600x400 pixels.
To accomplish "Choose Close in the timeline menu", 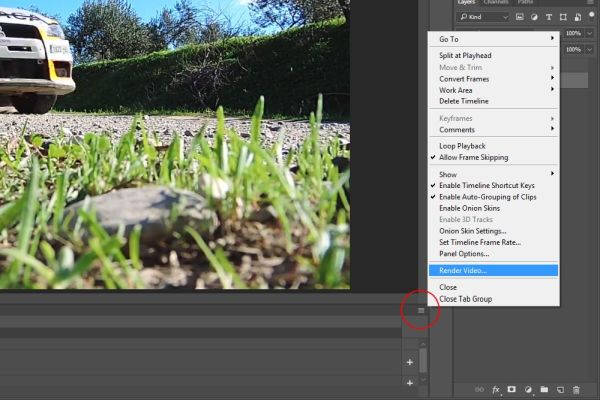I will click(x=494, y=287).
